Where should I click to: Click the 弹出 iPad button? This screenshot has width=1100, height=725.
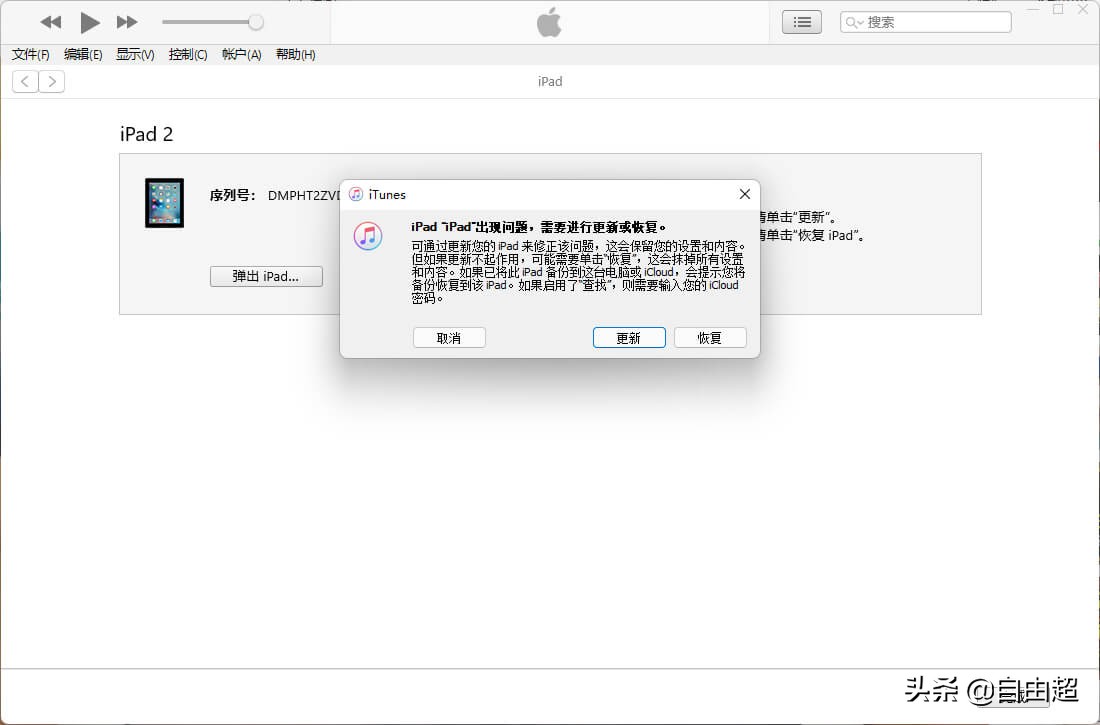click(266, 276)
